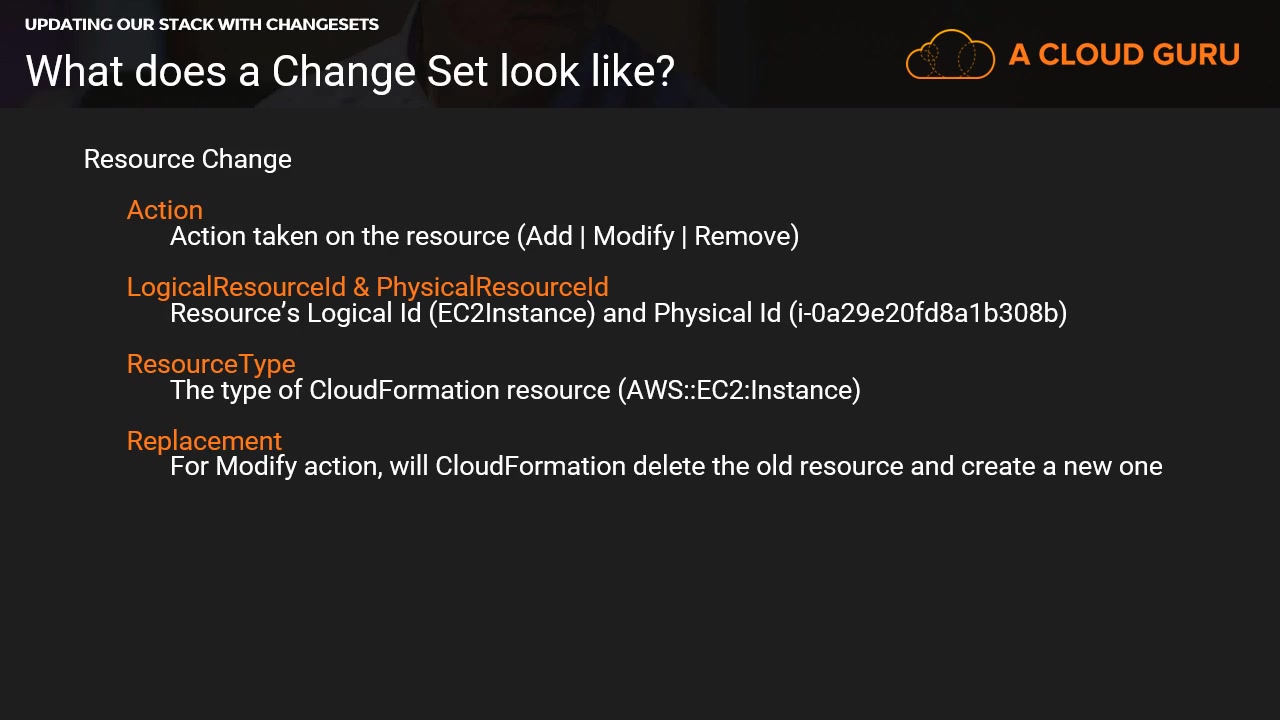1280x720 pixels.
Task: Click the word "Remove" in the action list
Action: pyautogui.click(x=743, y=236)
